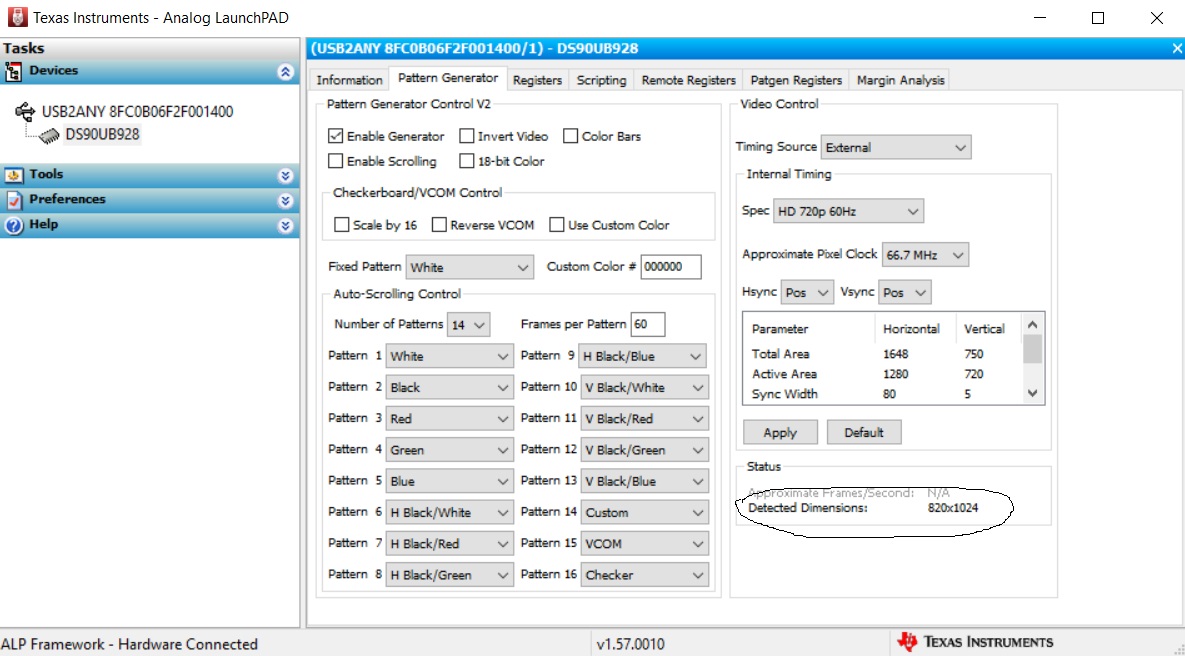Open Pattern 3 Red dropdown
Viewport: 1185px width, 656px height.
pos(450,419)
